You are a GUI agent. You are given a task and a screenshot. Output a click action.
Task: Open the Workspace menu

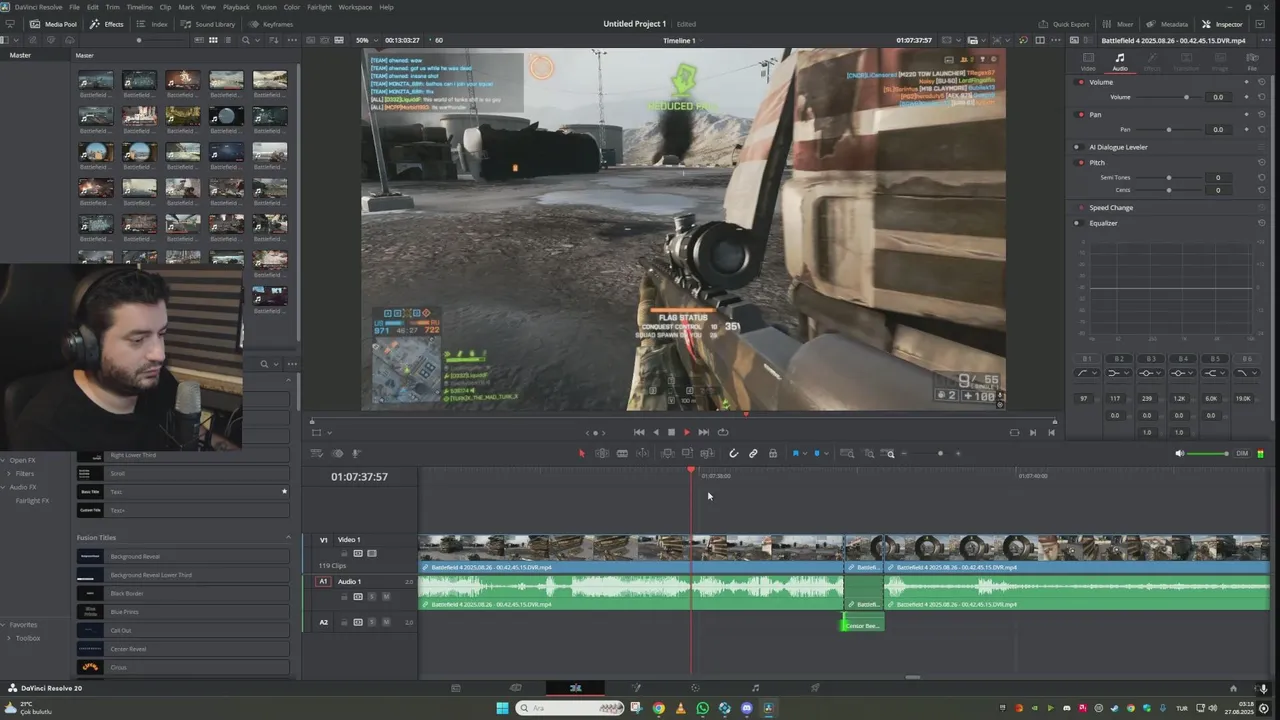(355, 7)
